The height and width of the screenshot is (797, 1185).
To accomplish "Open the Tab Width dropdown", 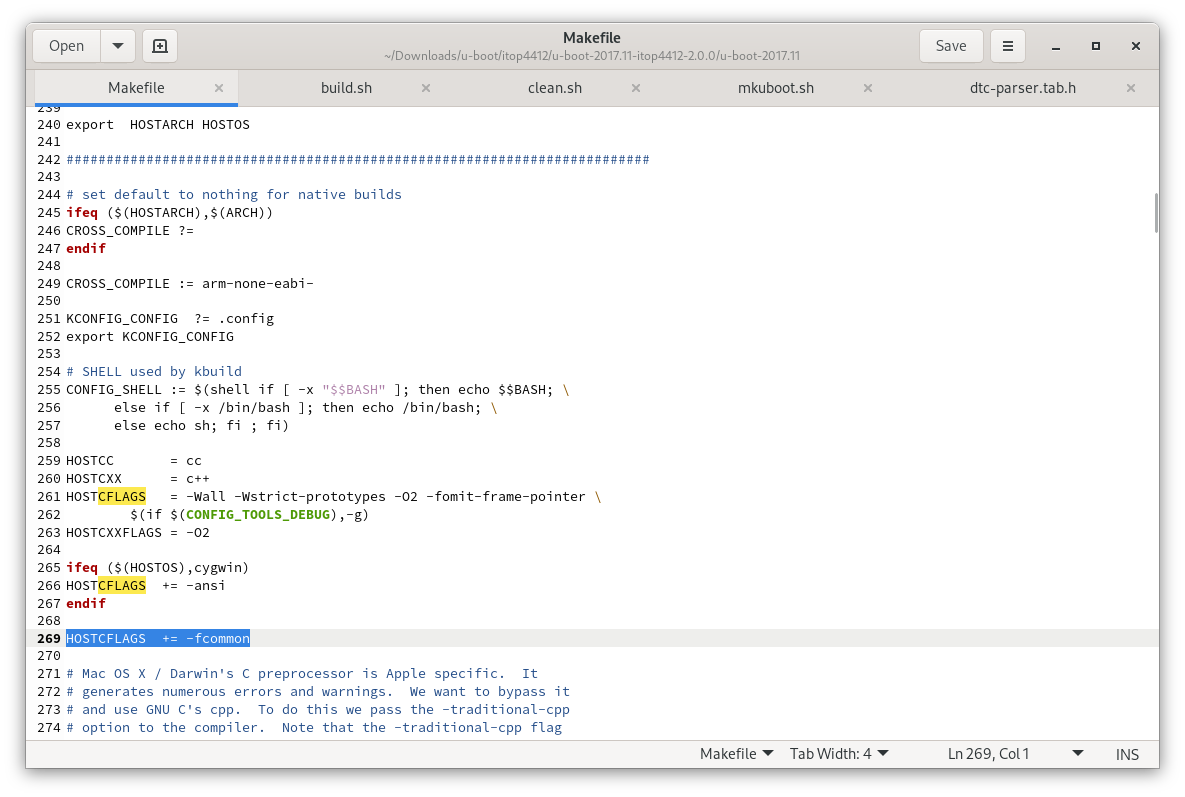I will click(x=839, y=754).
